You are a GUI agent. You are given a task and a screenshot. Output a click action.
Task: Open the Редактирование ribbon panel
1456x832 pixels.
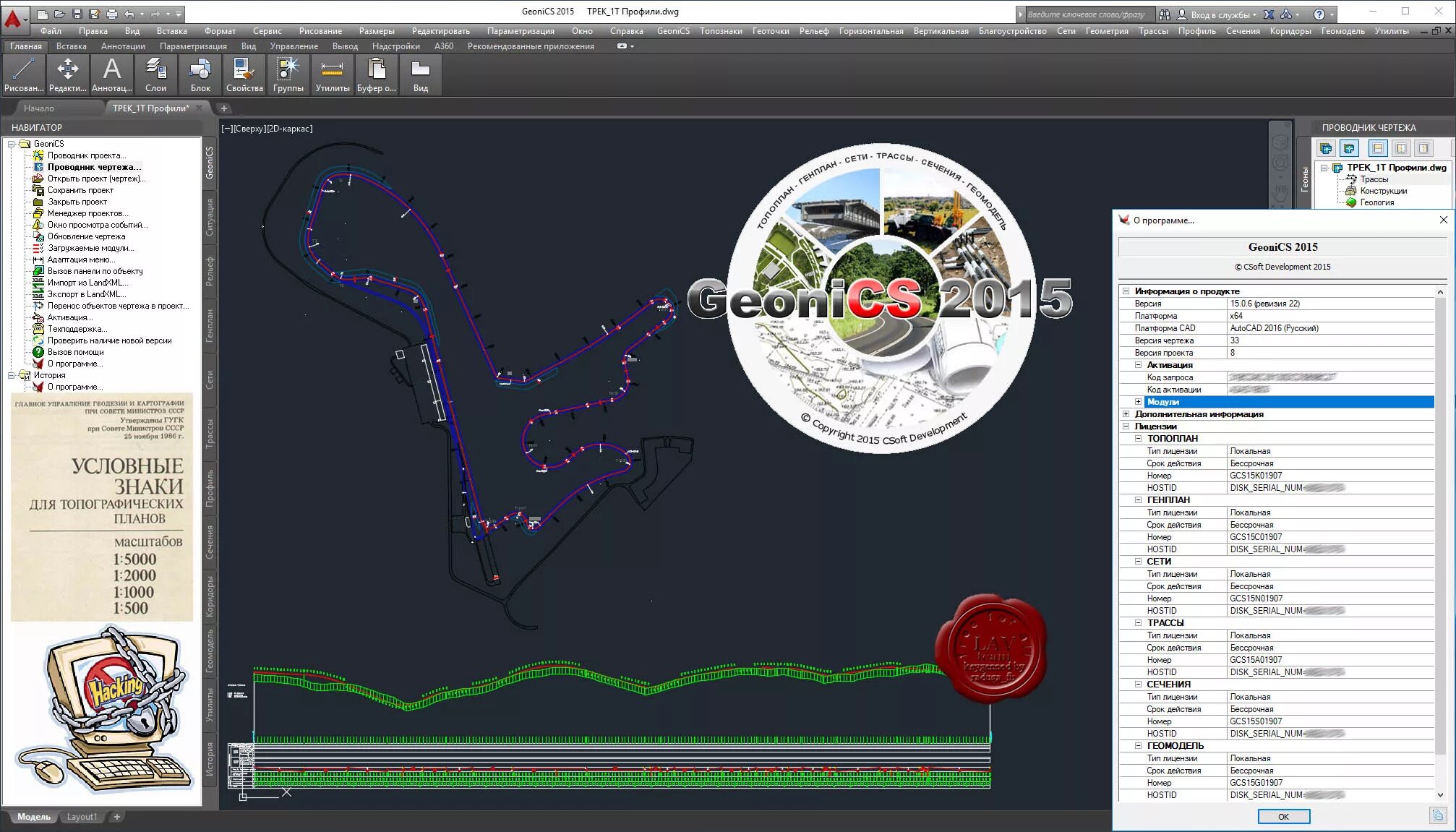(x=68, y=75)
